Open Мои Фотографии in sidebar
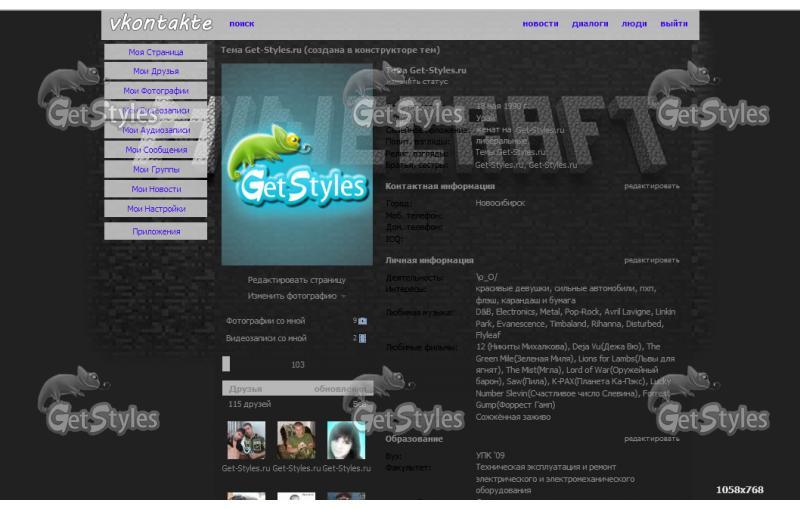 click(156, 91)
